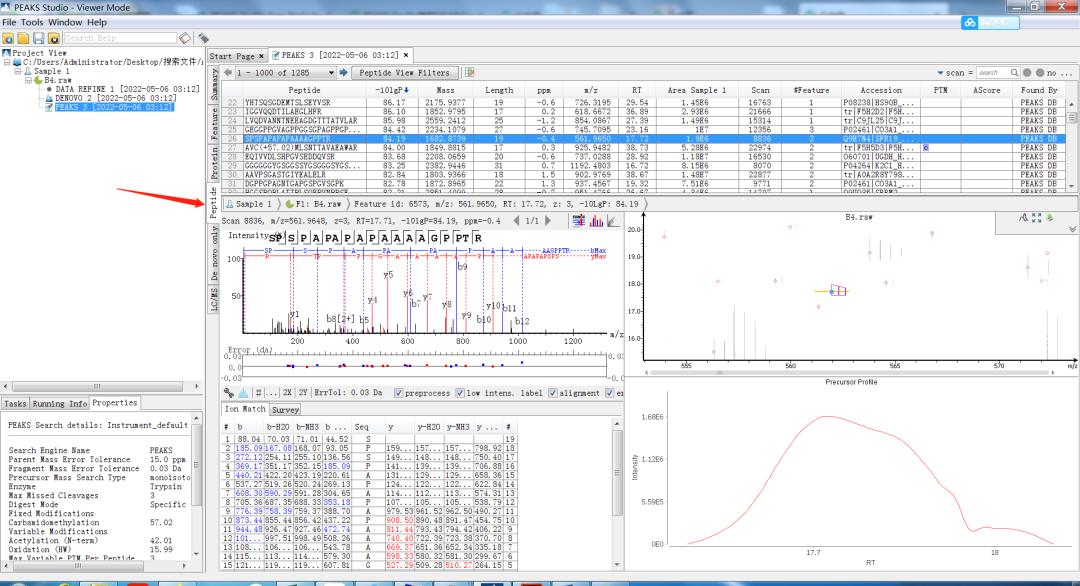This screenshot has height=586, width=1080.
Task: Click the next page blue arrow
Action: coord(345,73)
